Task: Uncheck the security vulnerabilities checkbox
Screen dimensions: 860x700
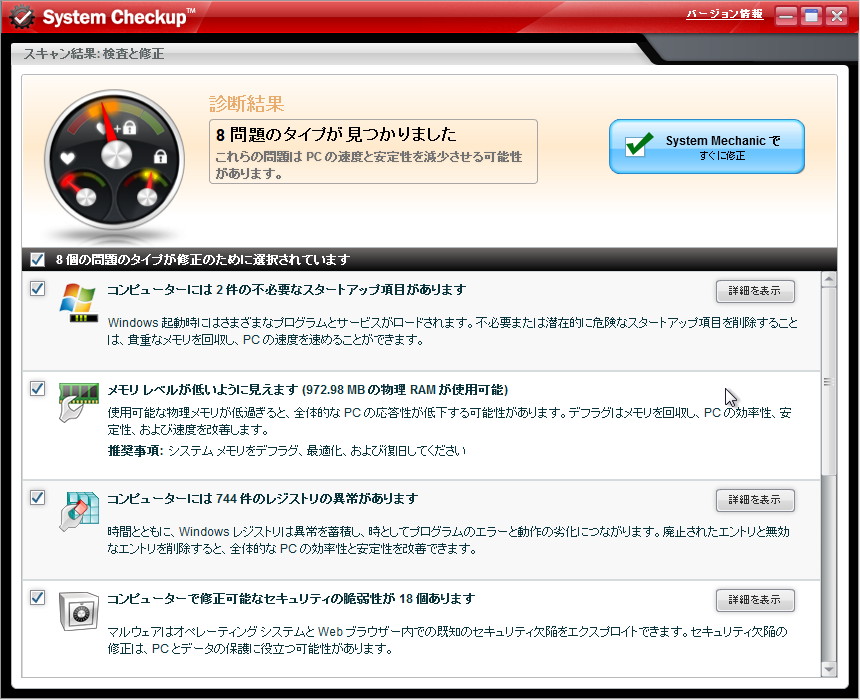Action: (x=37, y=598)
